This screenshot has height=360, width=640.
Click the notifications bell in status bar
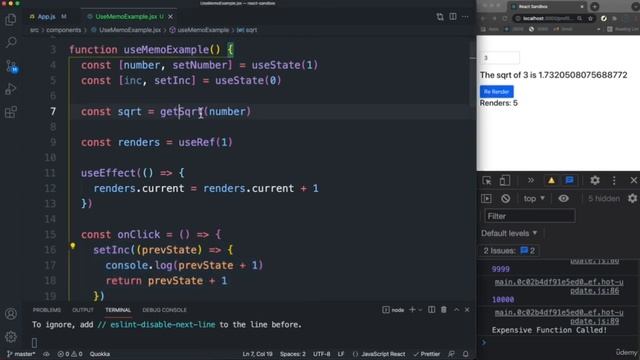[x=465, y=354]
